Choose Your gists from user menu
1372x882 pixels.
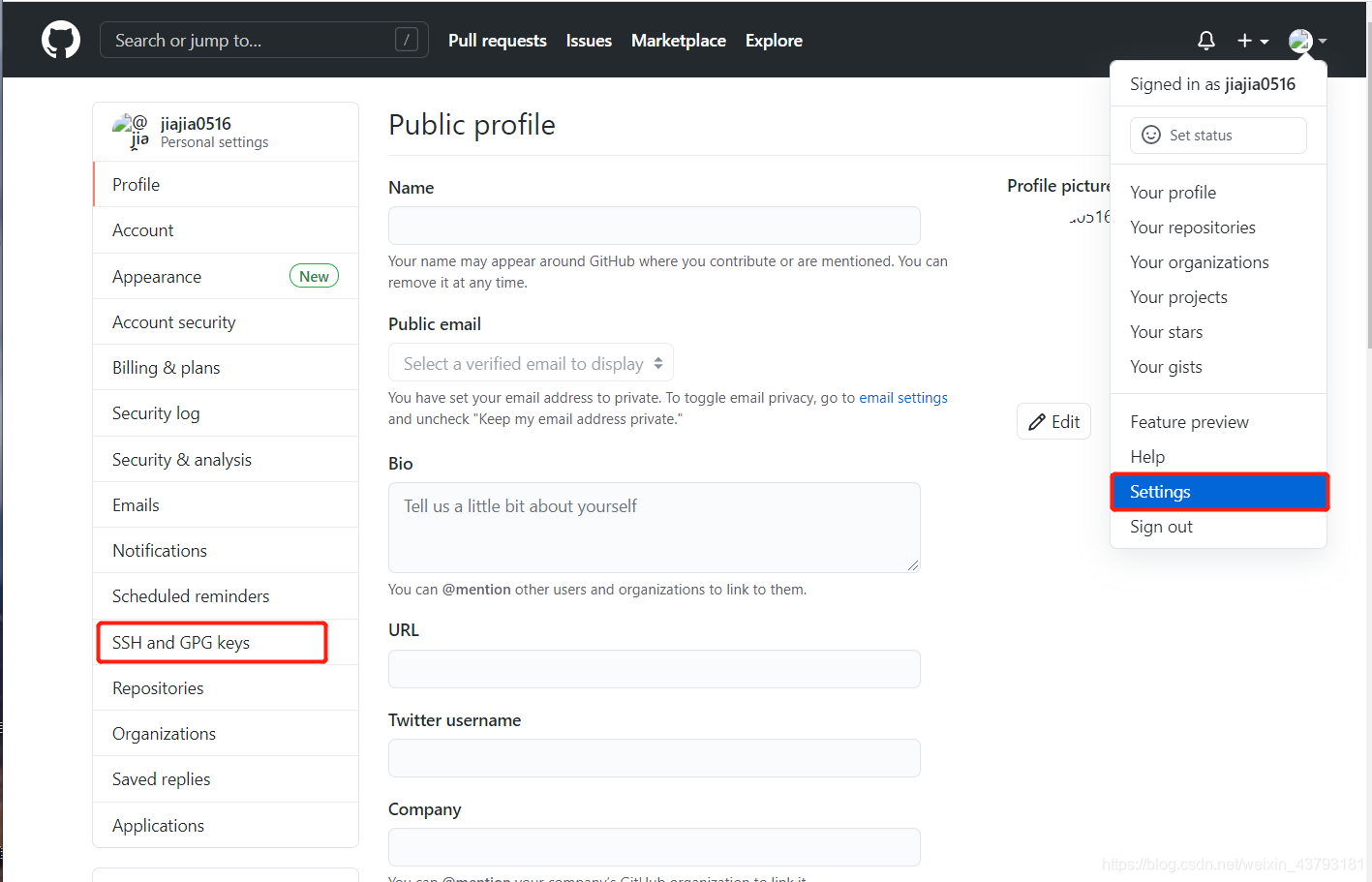tap(1218, 367)
